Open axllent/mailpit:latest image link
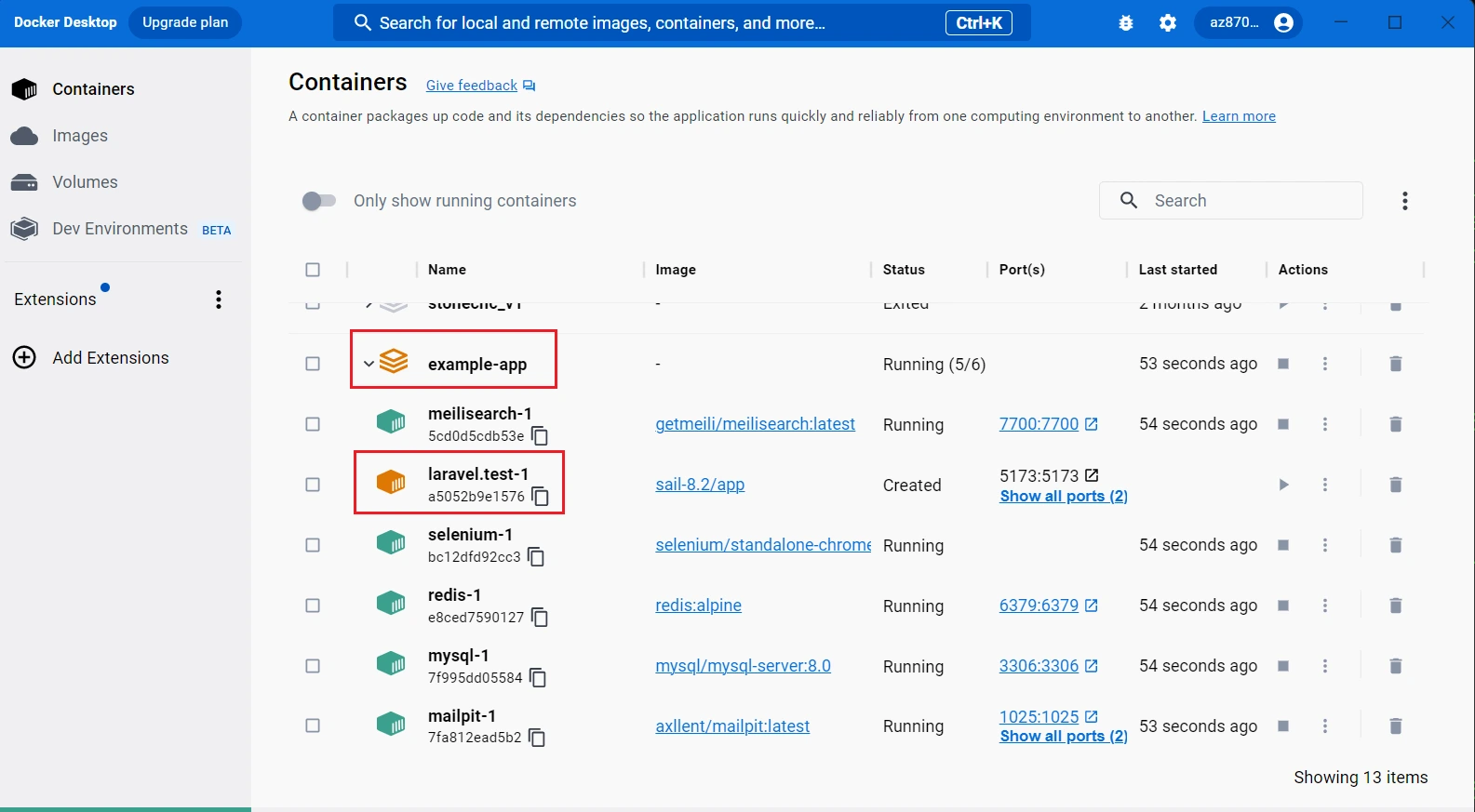The height and width of the screenshot is (812, 1475). click(732, 726)
